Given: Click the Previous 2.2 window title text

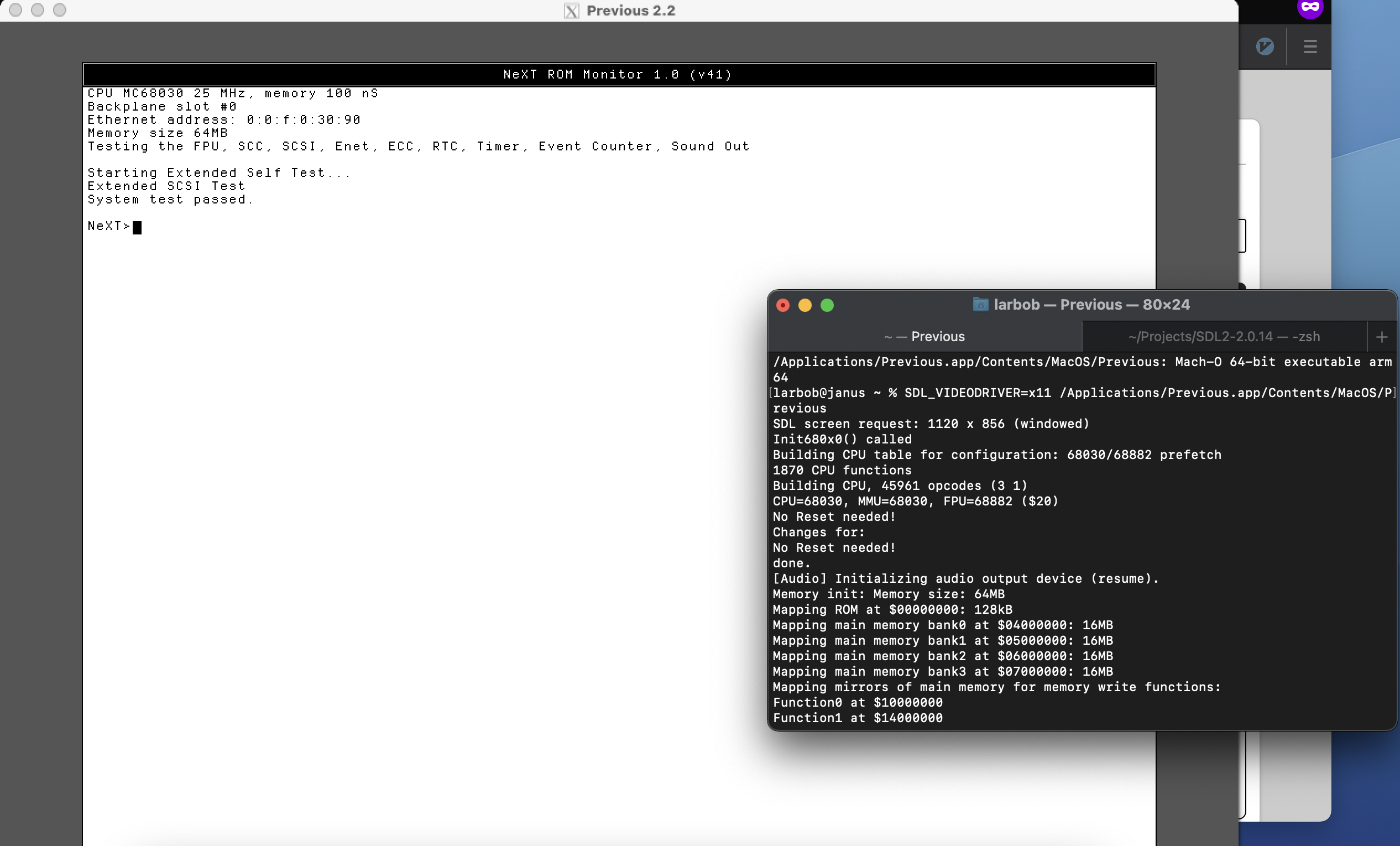Looking at the screenshot, I should point(631,11).
